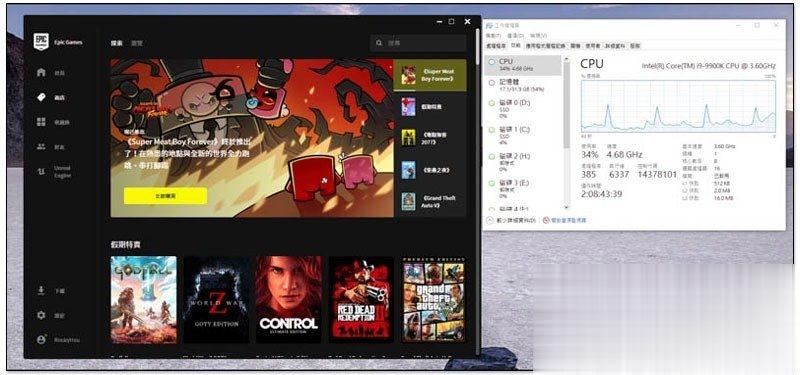The height and width of the screenshot is (375, 800).
Task: Click the 14378101 handles value
Action: point(657,174)
